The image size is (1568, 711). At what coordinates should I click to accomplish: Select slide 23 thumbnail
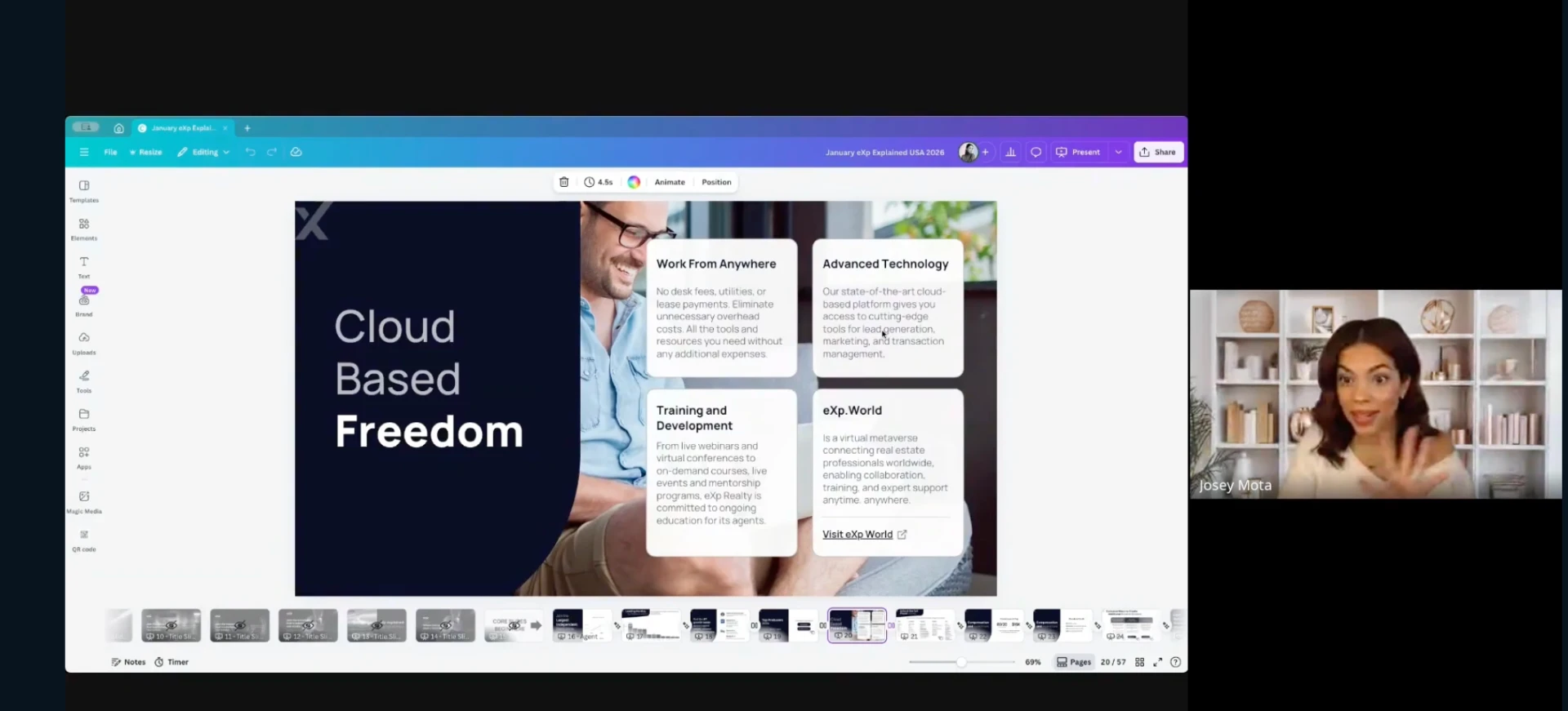1062,625
